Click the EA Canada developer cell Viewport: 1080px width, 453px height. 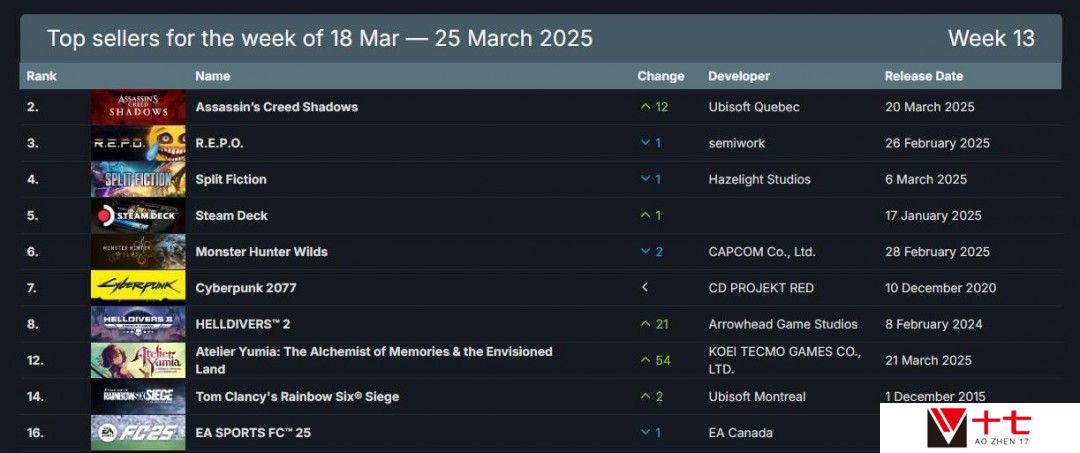(742, 432)
